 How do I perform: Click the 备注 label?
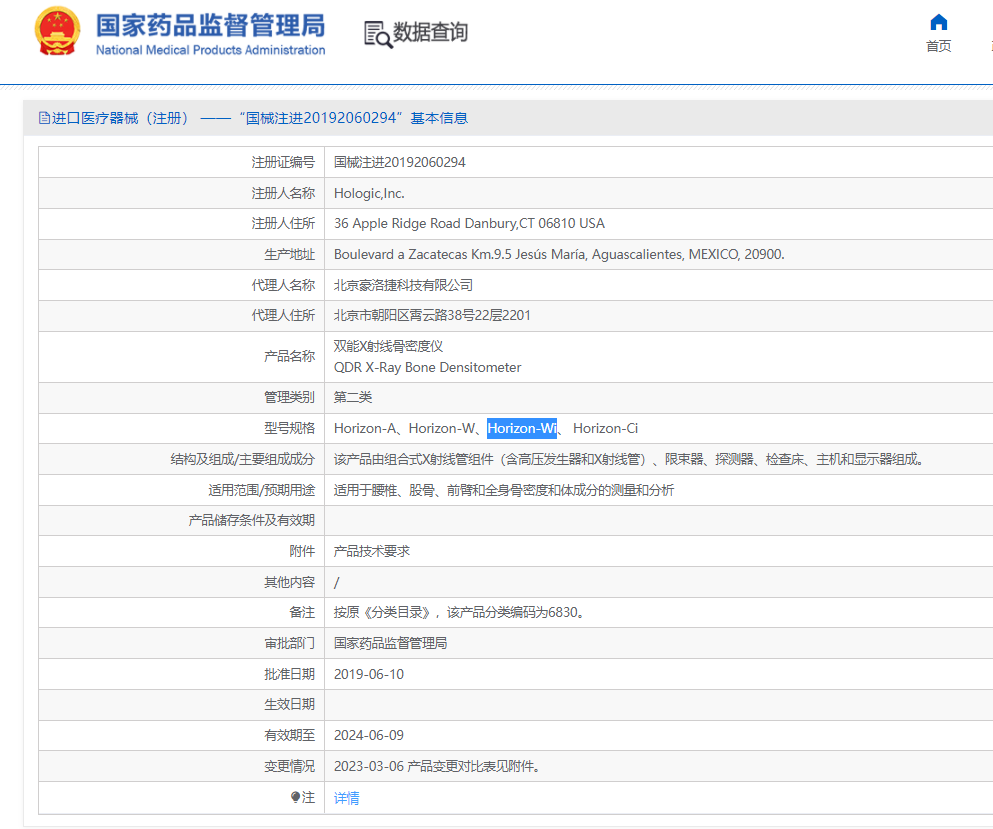coord(302,612)
